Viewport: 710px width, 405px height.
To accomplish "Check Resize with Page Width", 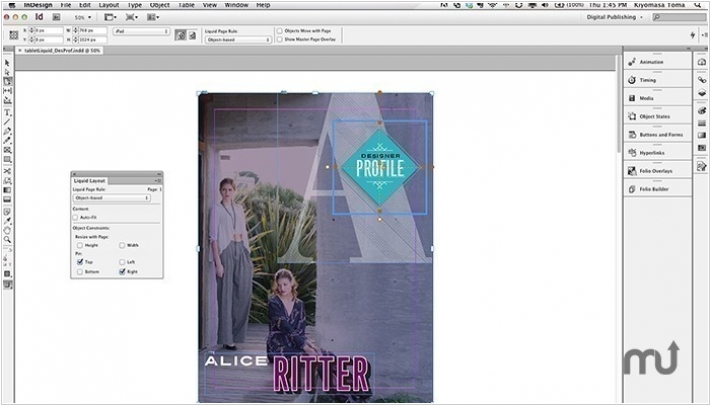I will click(122, 245).
